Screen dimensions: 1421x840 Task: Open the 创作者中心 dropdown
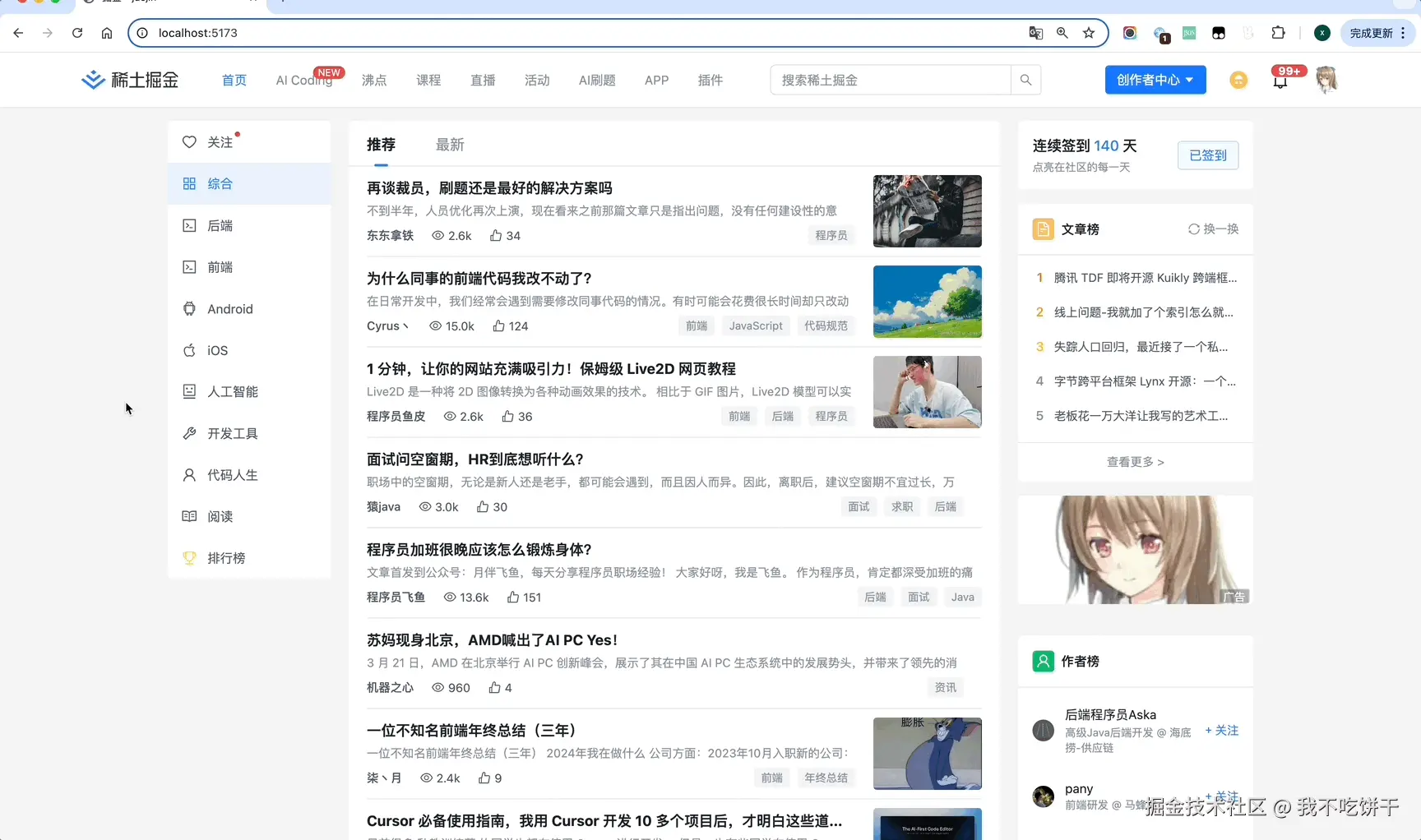[1155, 80]
